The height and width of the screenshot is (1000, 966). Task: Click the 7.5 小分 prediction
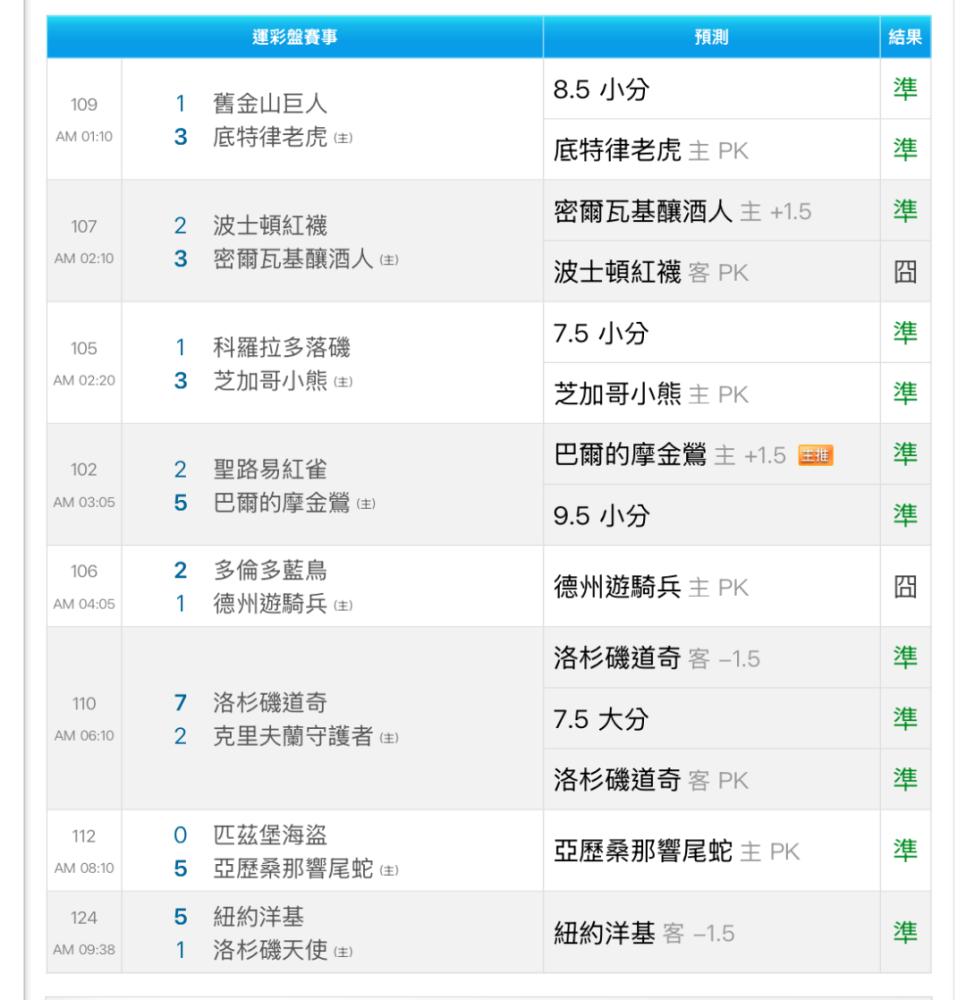601,333
